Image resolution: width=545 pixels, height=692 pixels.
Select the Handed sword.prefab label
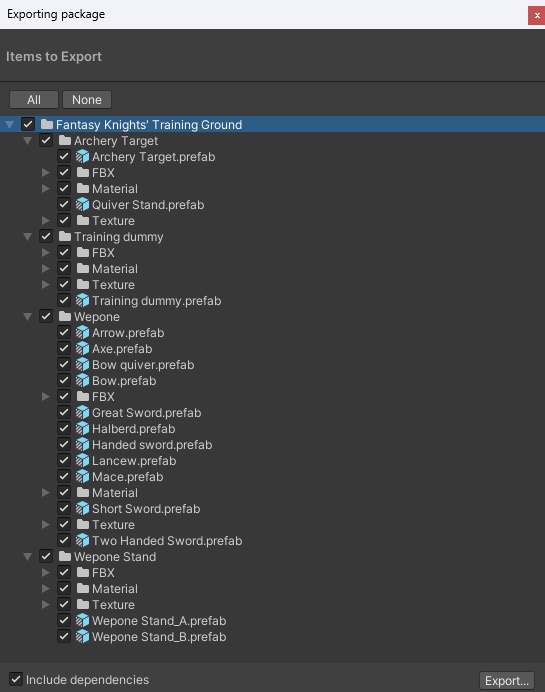(x=152, y=445)
